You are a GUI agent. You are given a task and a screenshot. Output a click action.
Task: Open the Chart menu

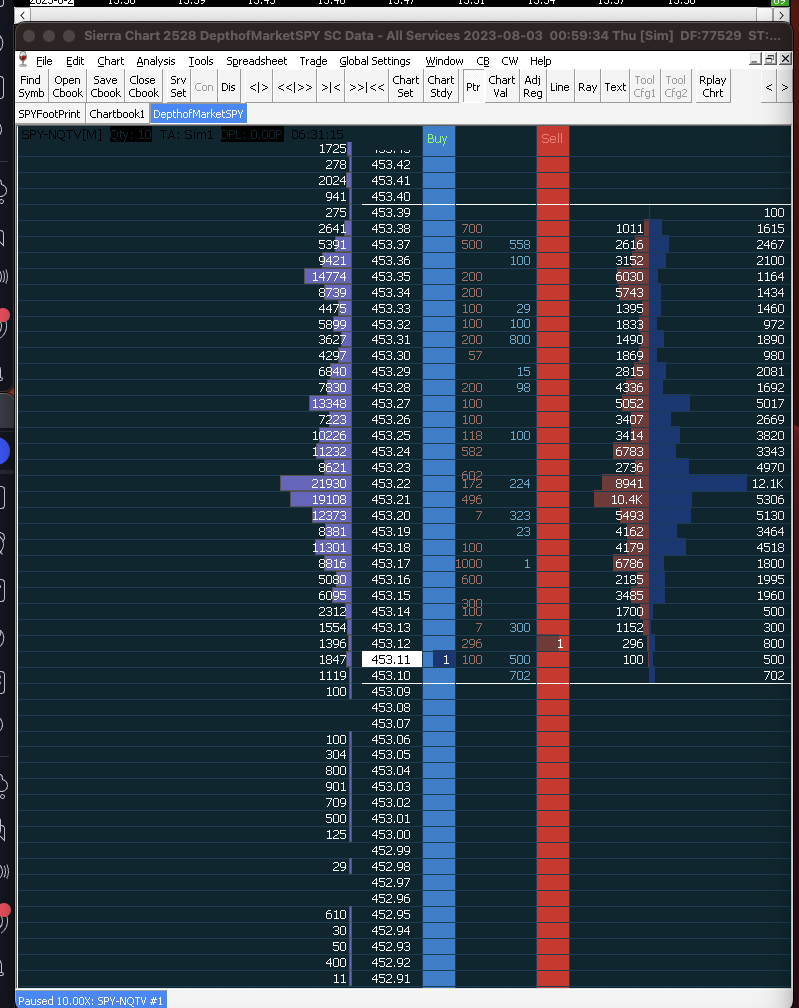pos(111,61)
